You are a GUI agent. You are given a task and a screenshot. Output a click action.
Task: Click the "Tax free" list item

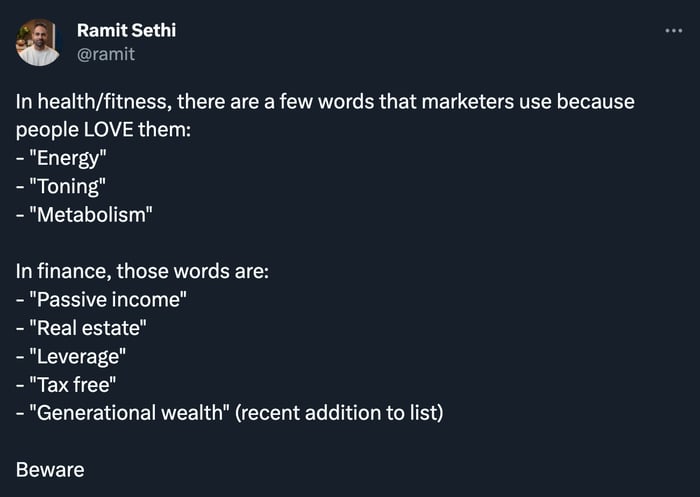tap(66, 385)
